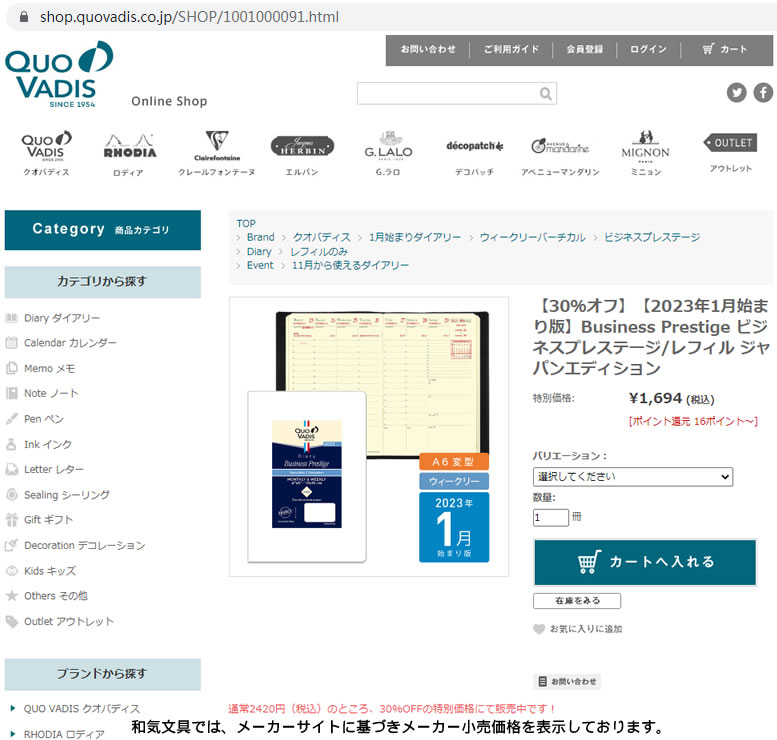Click the お問い合わせ button below favorites
The height and width of the screenshot is (740, 777).
coord(567,682)
